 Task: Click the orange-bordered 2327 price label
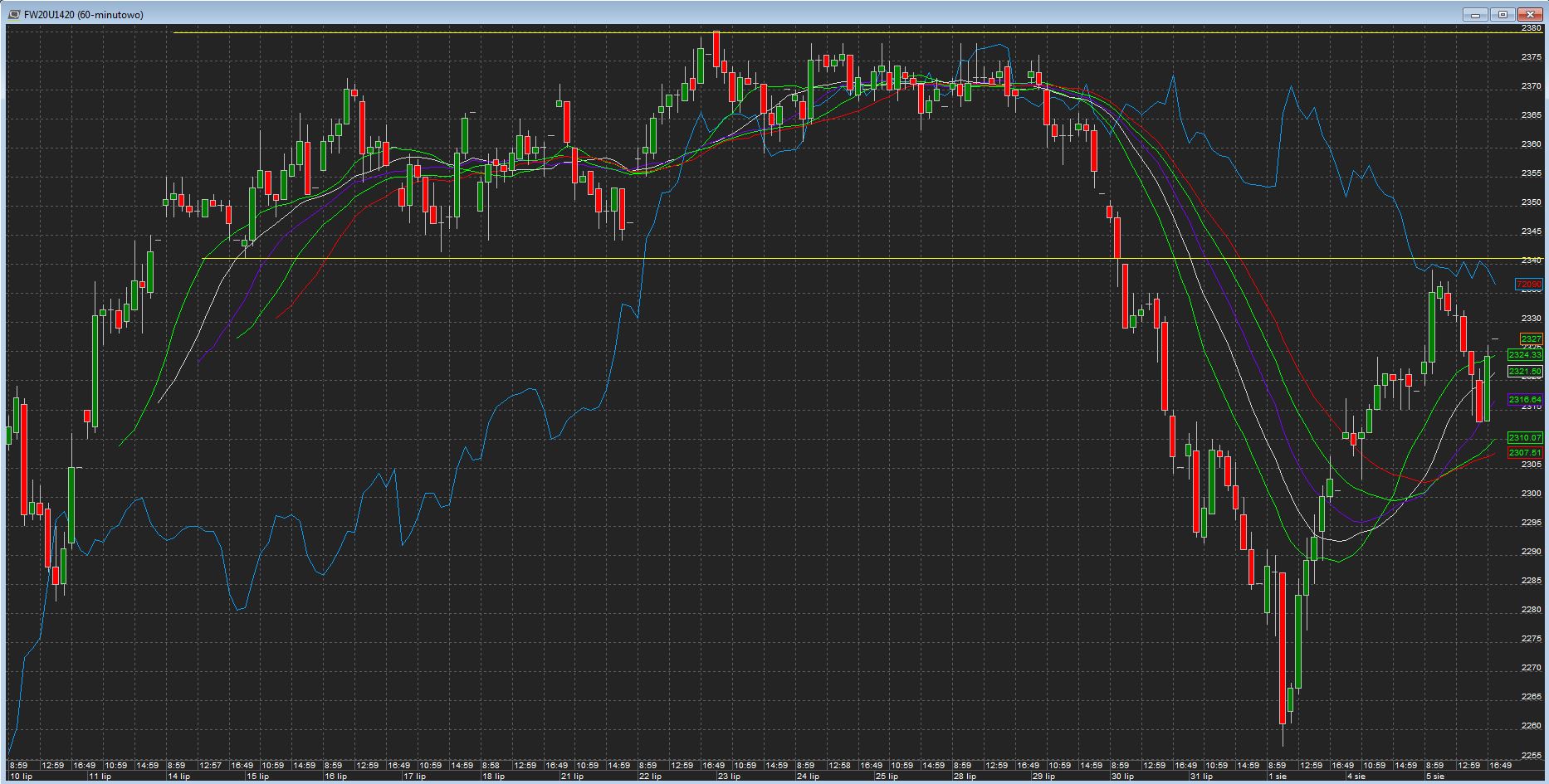[x=1531, y=339]
